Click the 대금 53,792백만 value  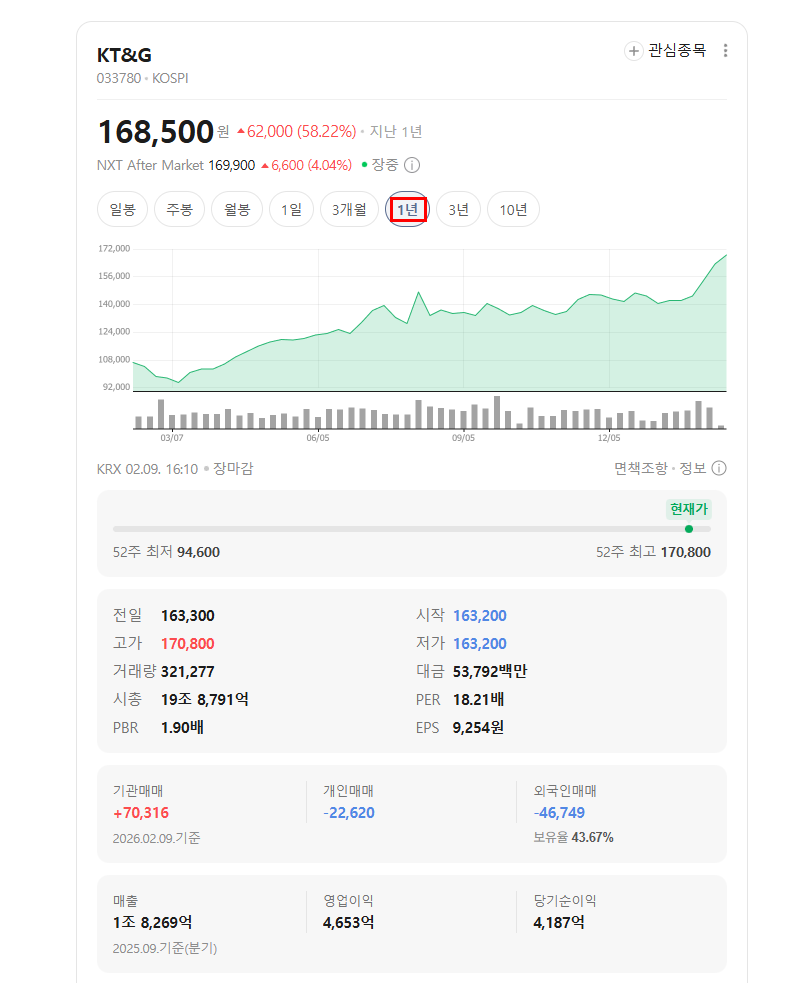pos(490,672)
